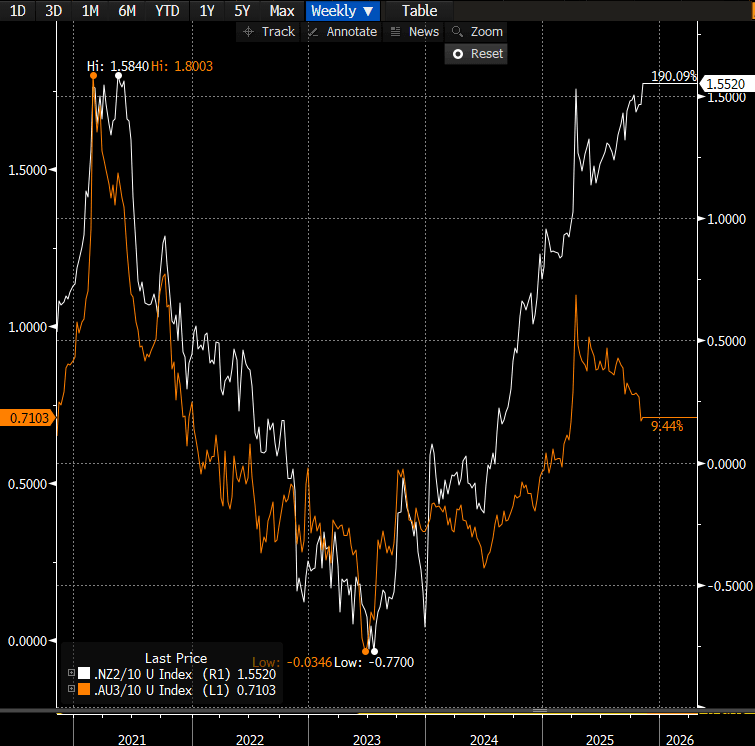Expand the .NZ2/10 U Index legend entry
755x746 pixels.
coord(70,674)
